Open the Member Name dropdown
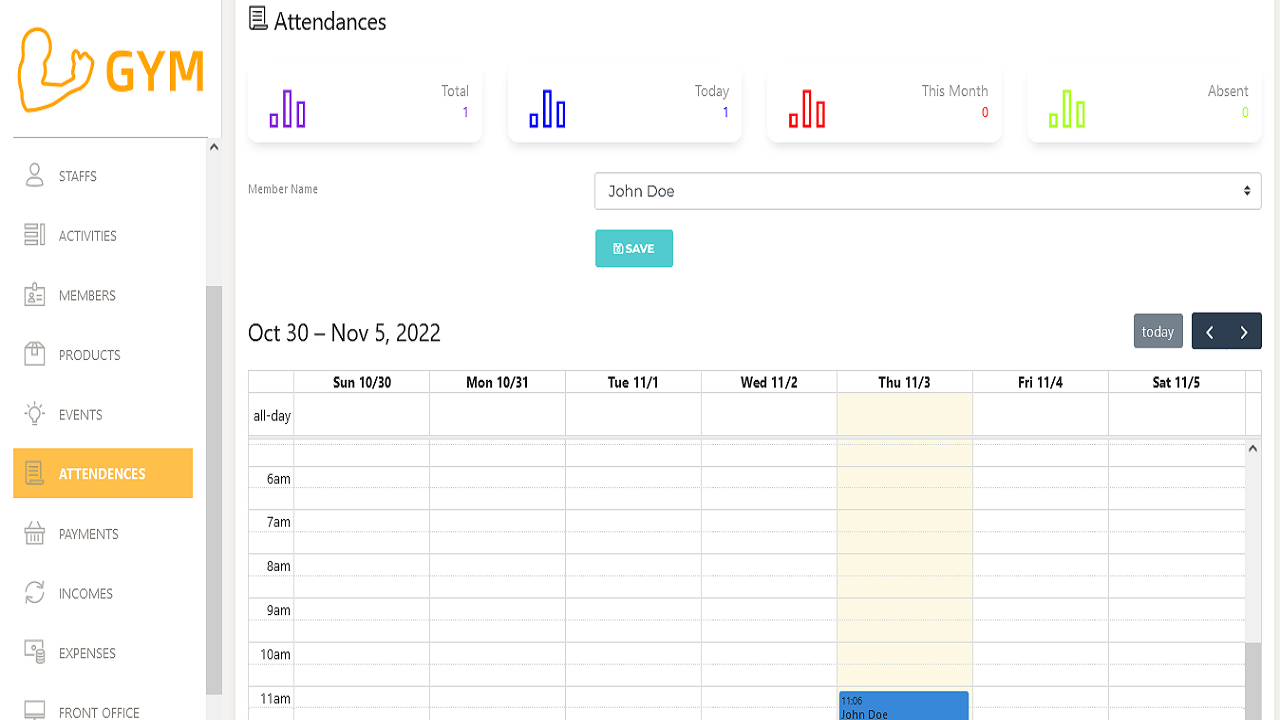 [926, 190]
